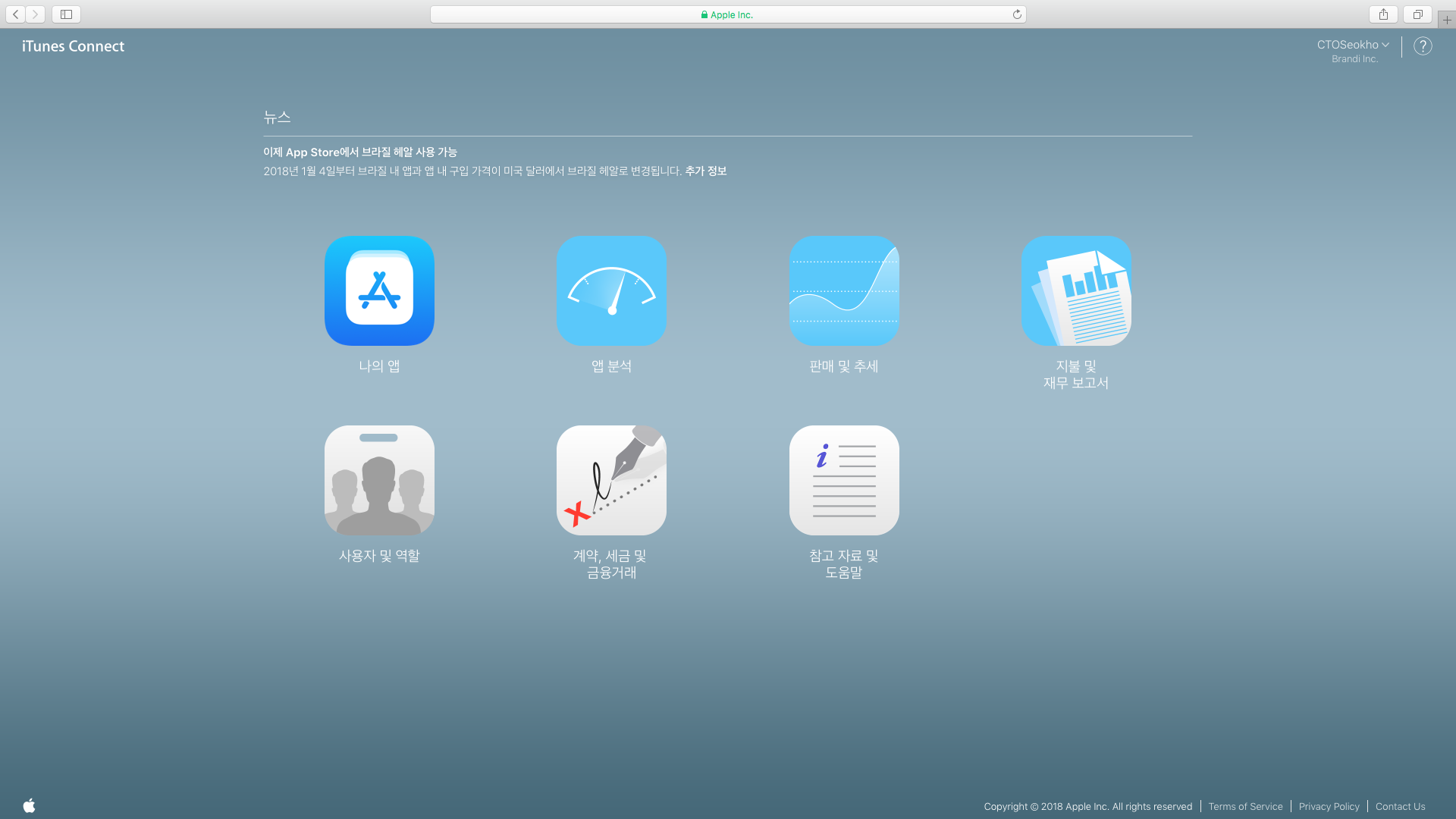This screenshot has width=1456, height=819.
Task: Open the 나의 앱 App Store icon
Action: tap(379, 290)
